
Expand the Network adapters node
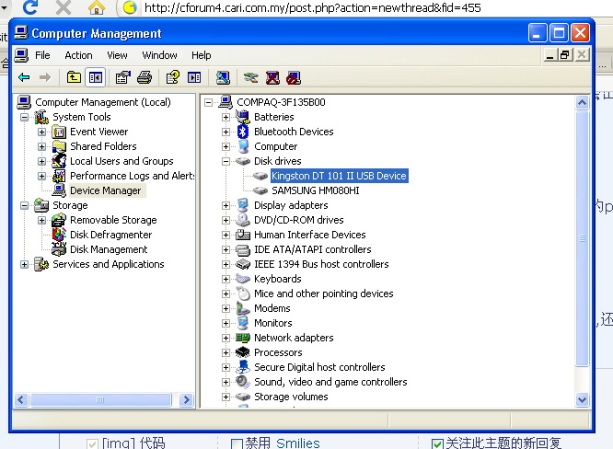tap(226, 338)
